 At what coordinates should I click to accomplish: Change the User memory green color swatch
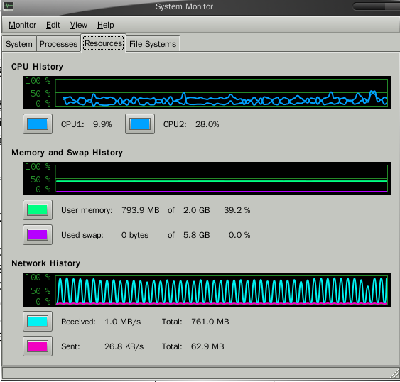tap(38, 210)
